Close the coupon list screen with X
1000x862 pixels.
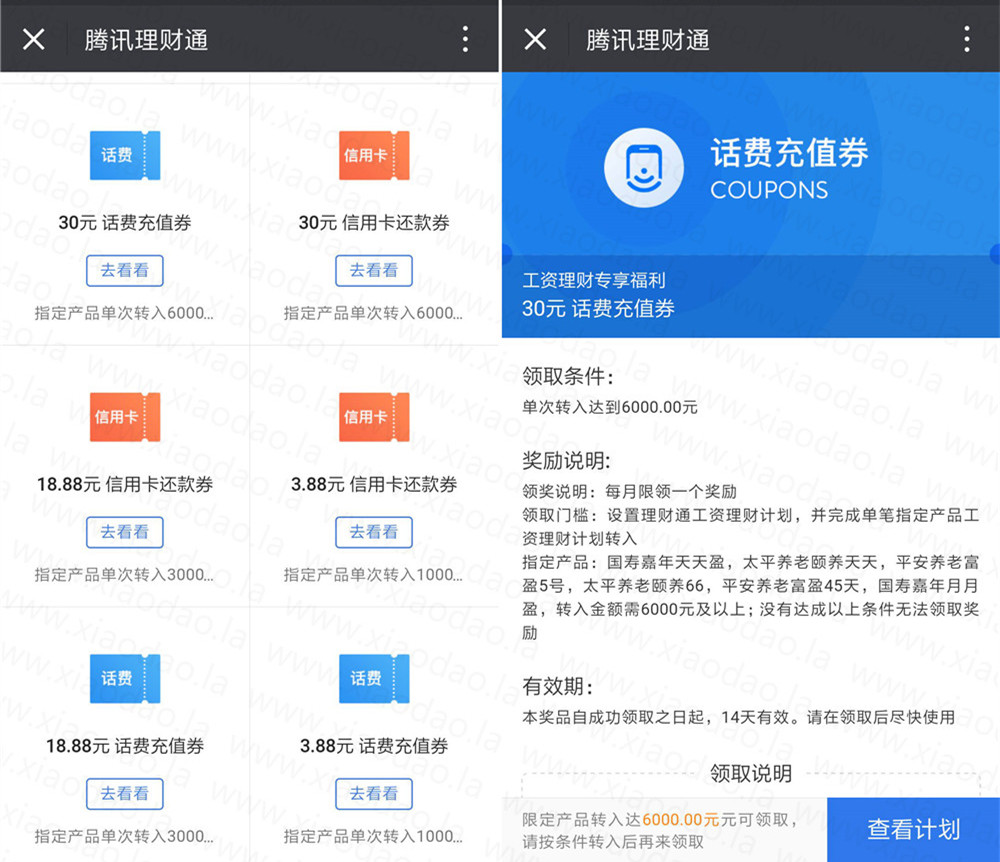(34, 40)
